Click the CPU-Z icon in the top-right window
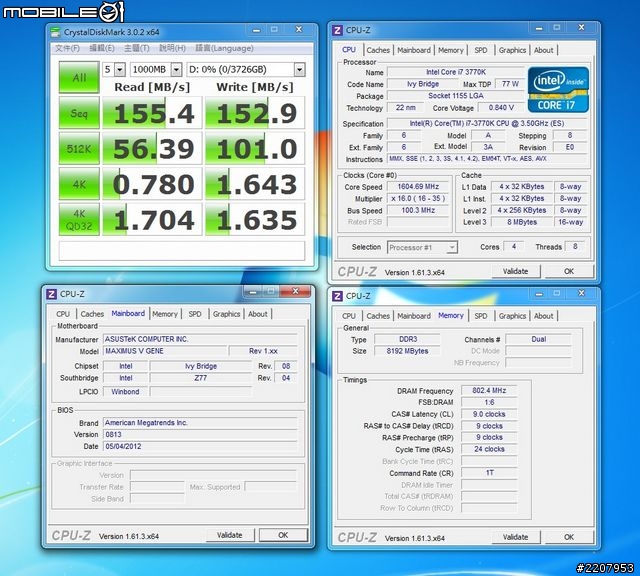The image size is (640, 576). coord(337,30)
